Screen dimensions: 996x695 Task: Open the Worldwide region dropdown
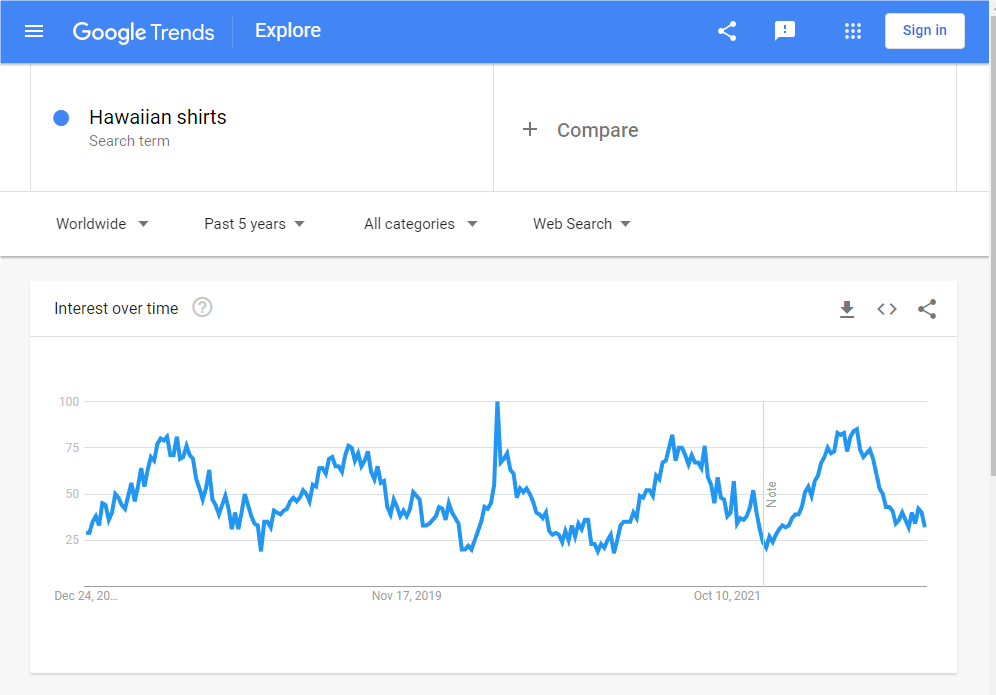102,224
